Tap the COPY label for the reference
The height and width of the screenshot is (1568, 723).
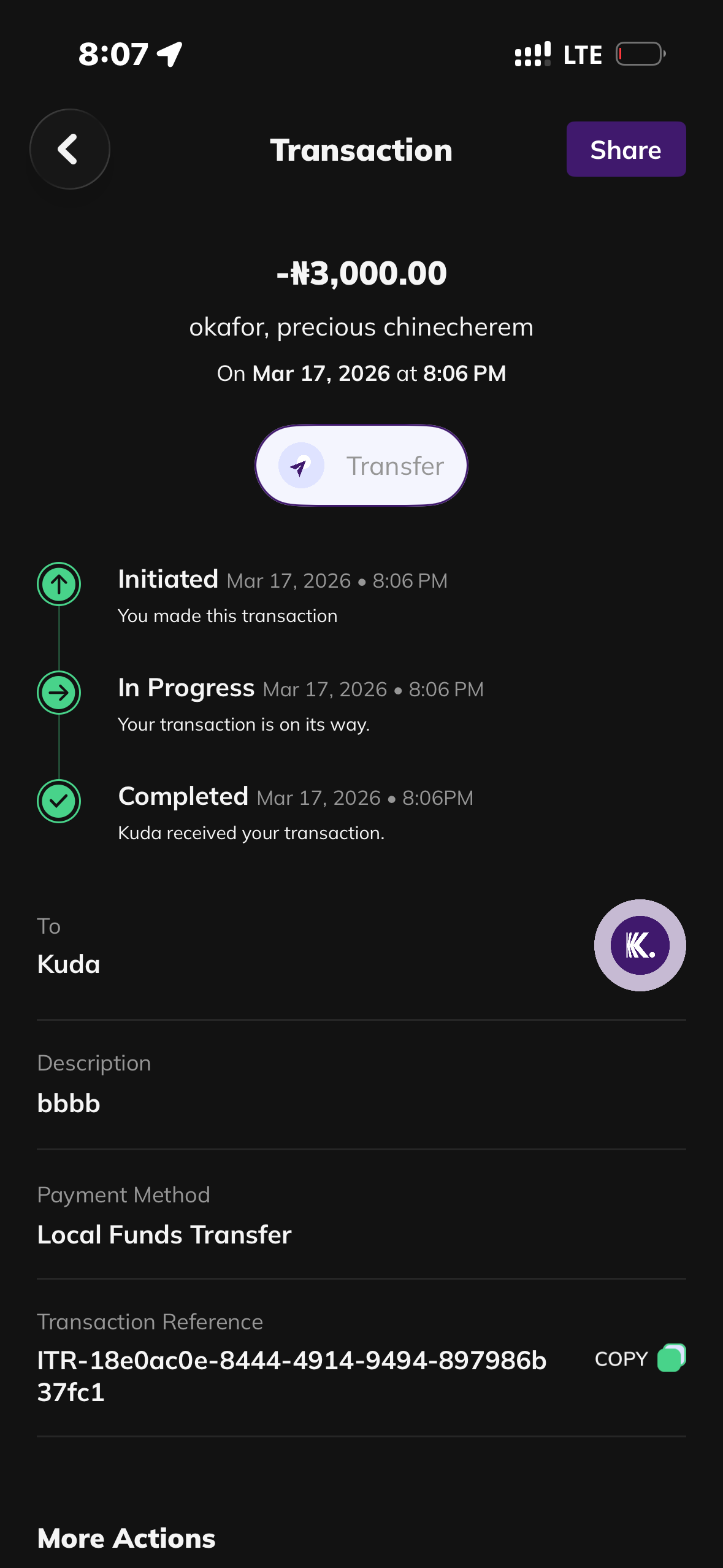click(x=621, y=1359)
